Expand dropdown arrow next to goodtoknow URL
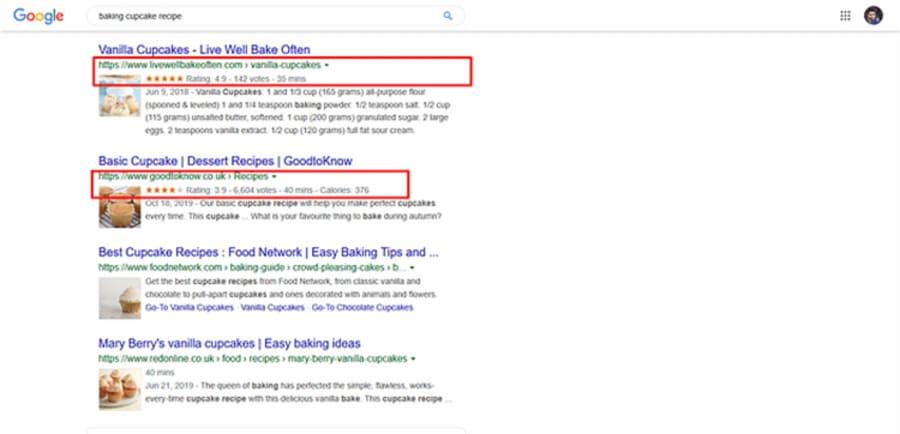 274,177
